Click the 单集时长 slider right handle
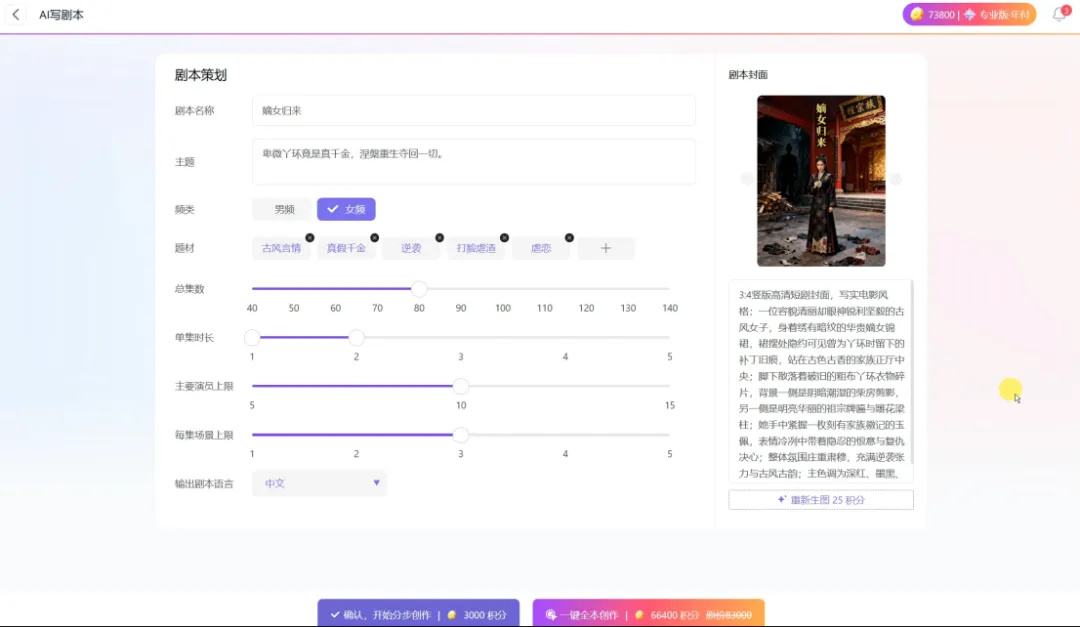The image size is (1080, 627). click(356, 338)
